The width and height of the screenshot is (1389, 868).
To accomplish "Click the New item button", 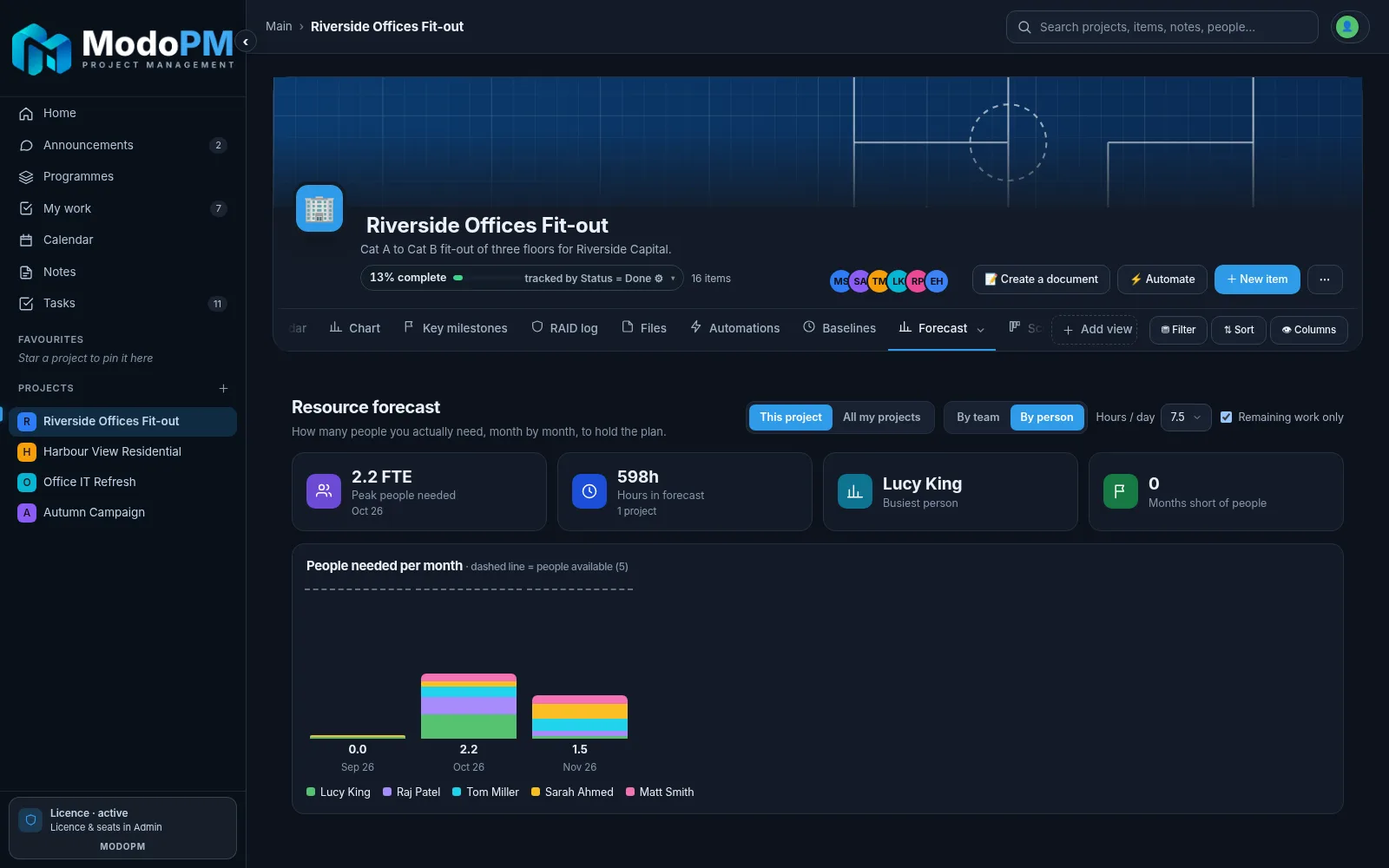I will click(1257, 279).
